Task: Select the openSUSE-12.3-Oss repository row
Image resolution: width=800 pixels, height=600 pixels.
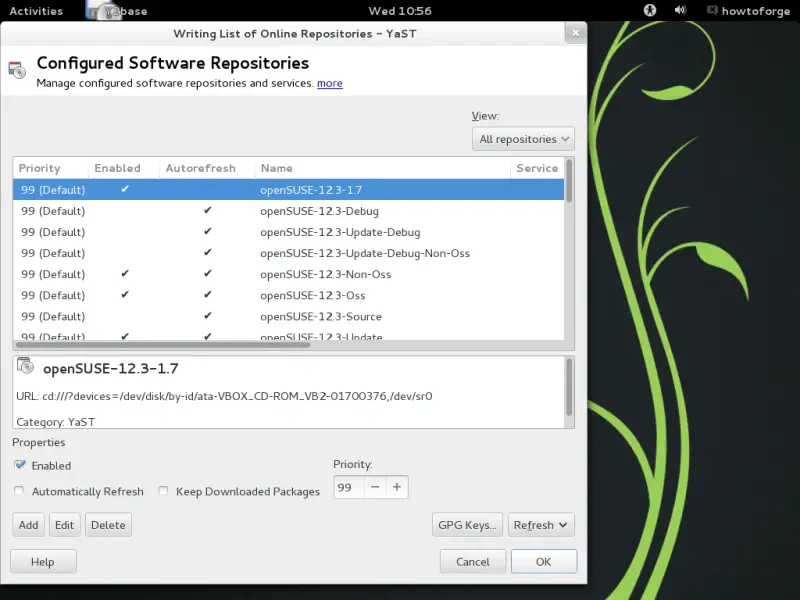Action: pos(289,295)
